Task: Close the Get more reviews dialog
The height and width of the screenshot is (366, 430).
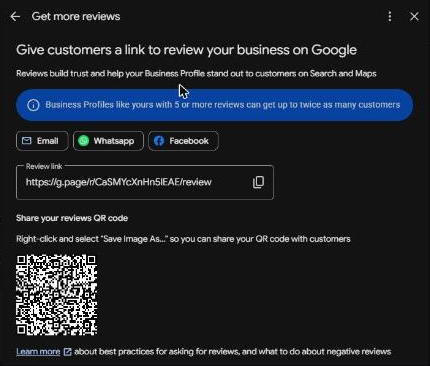Action: pyautogui.click(x=414, y=16)
